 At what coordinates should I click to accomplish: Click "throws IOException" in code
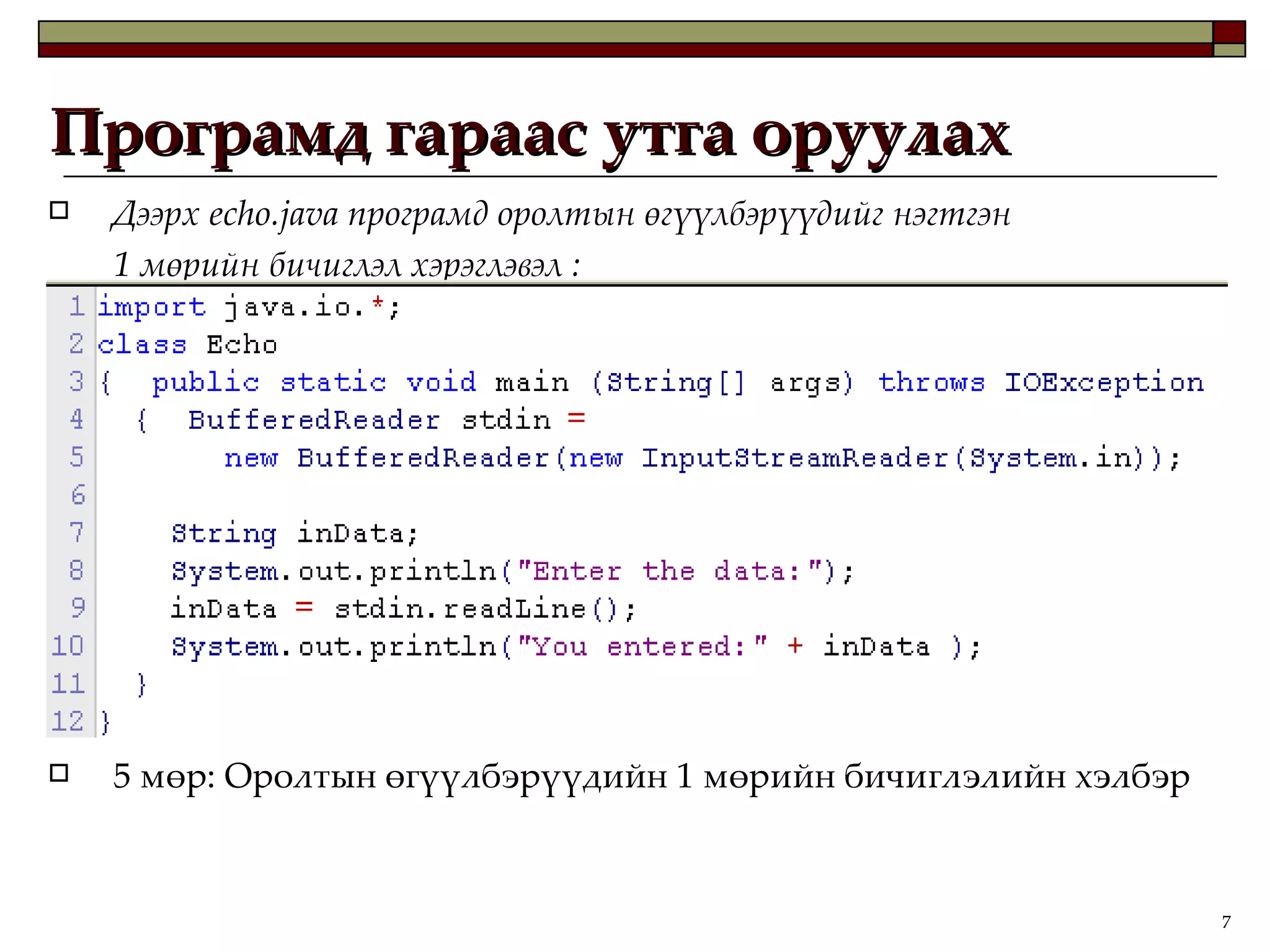click(x=1041, y=382)
